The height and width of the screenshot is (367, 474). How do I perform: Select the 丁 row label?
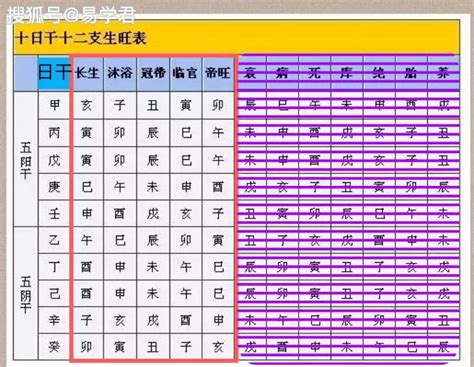point(54,267)
